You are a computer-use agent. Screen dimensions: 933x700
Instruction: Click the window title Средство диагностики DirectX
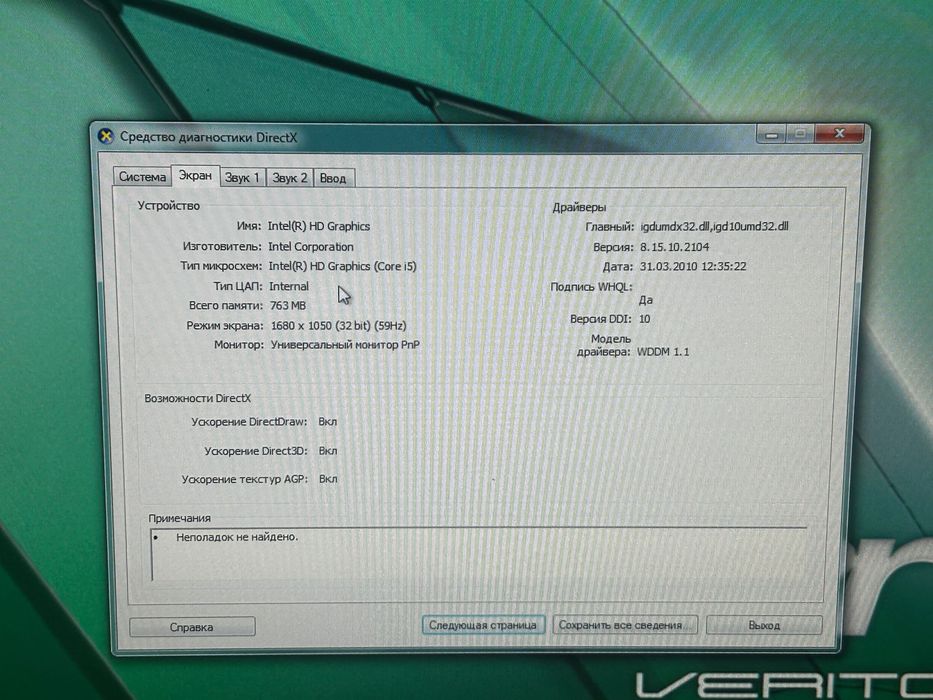point(208,137)
